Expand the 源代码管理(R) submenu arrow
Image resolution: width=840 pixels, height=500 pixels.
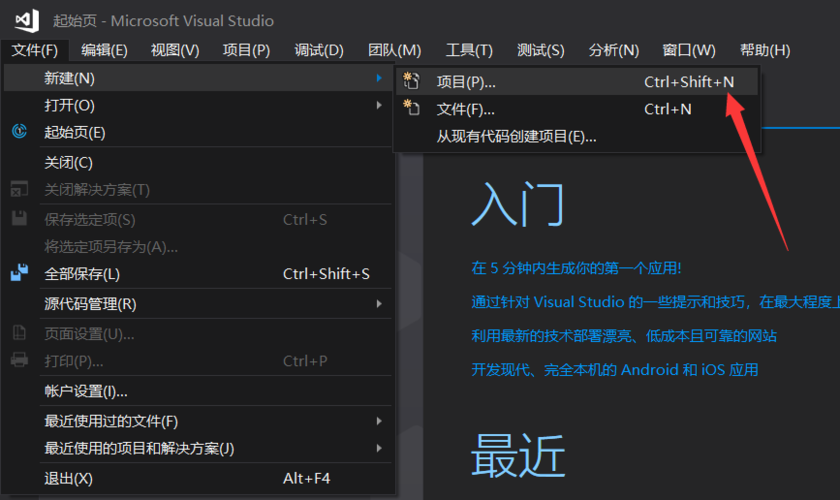(x=379, y=304)
